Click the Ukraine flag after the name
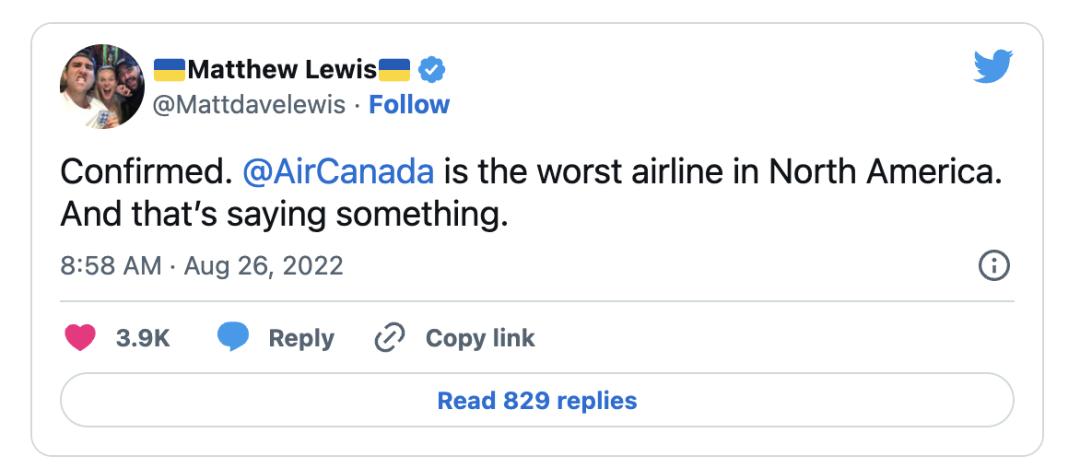Screen dimensions: 1080x468 coord(395,70)
